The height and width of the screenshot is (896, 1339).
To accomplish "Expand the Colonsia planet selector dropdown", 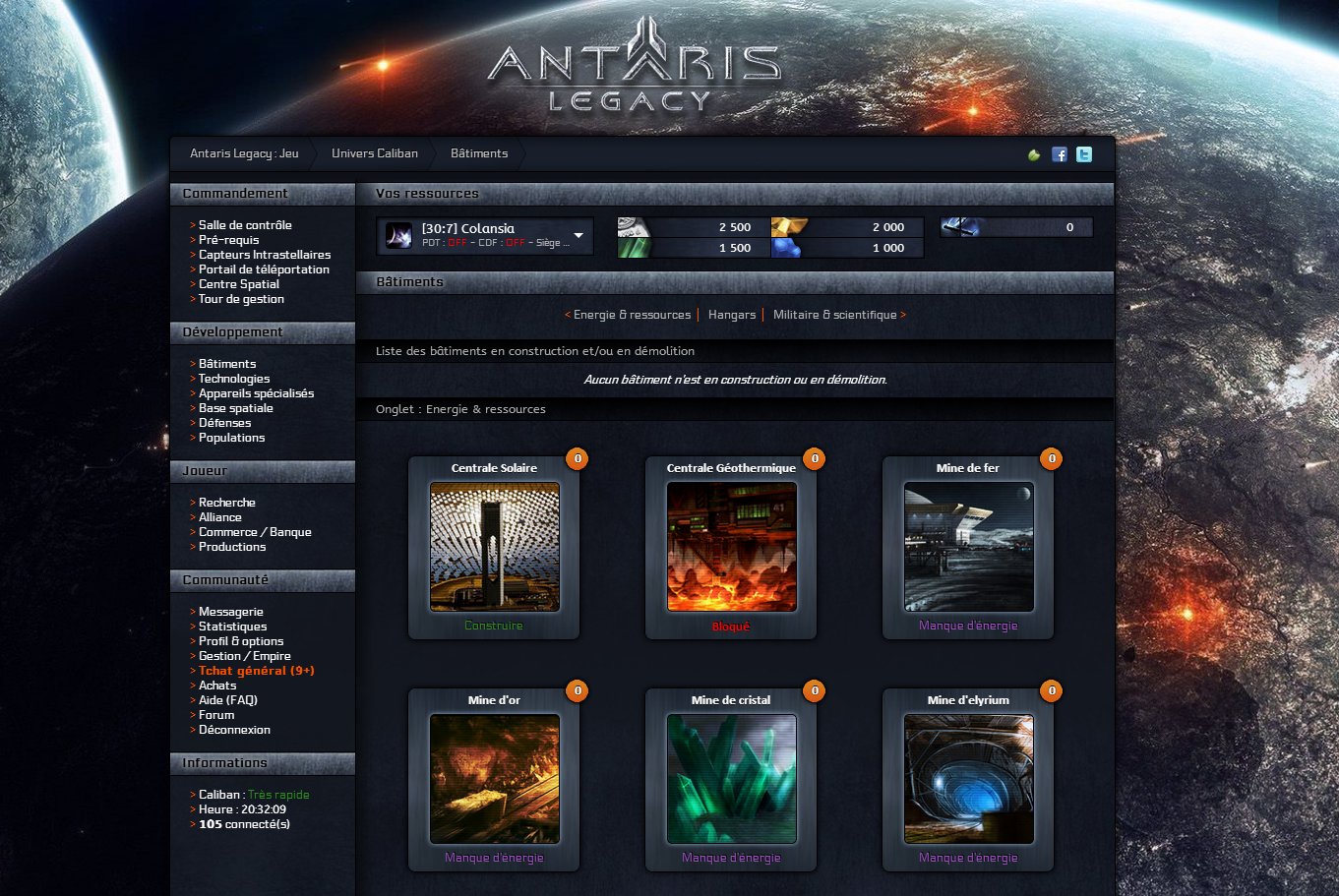I will pos(578,235).
